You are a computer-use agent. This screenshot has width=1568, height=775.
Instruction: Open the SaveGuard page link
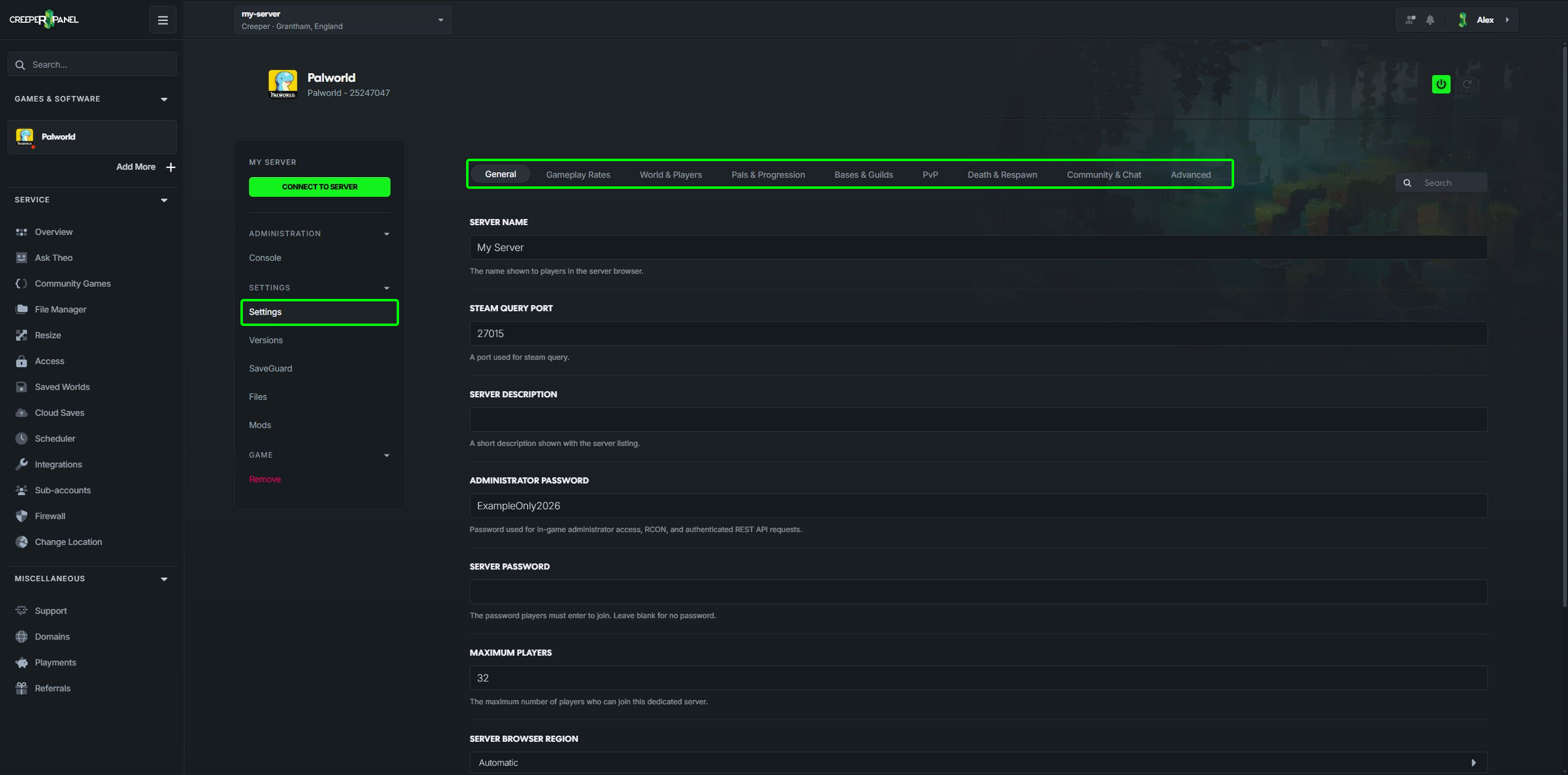pyautogui.click(x=271, y=369)
